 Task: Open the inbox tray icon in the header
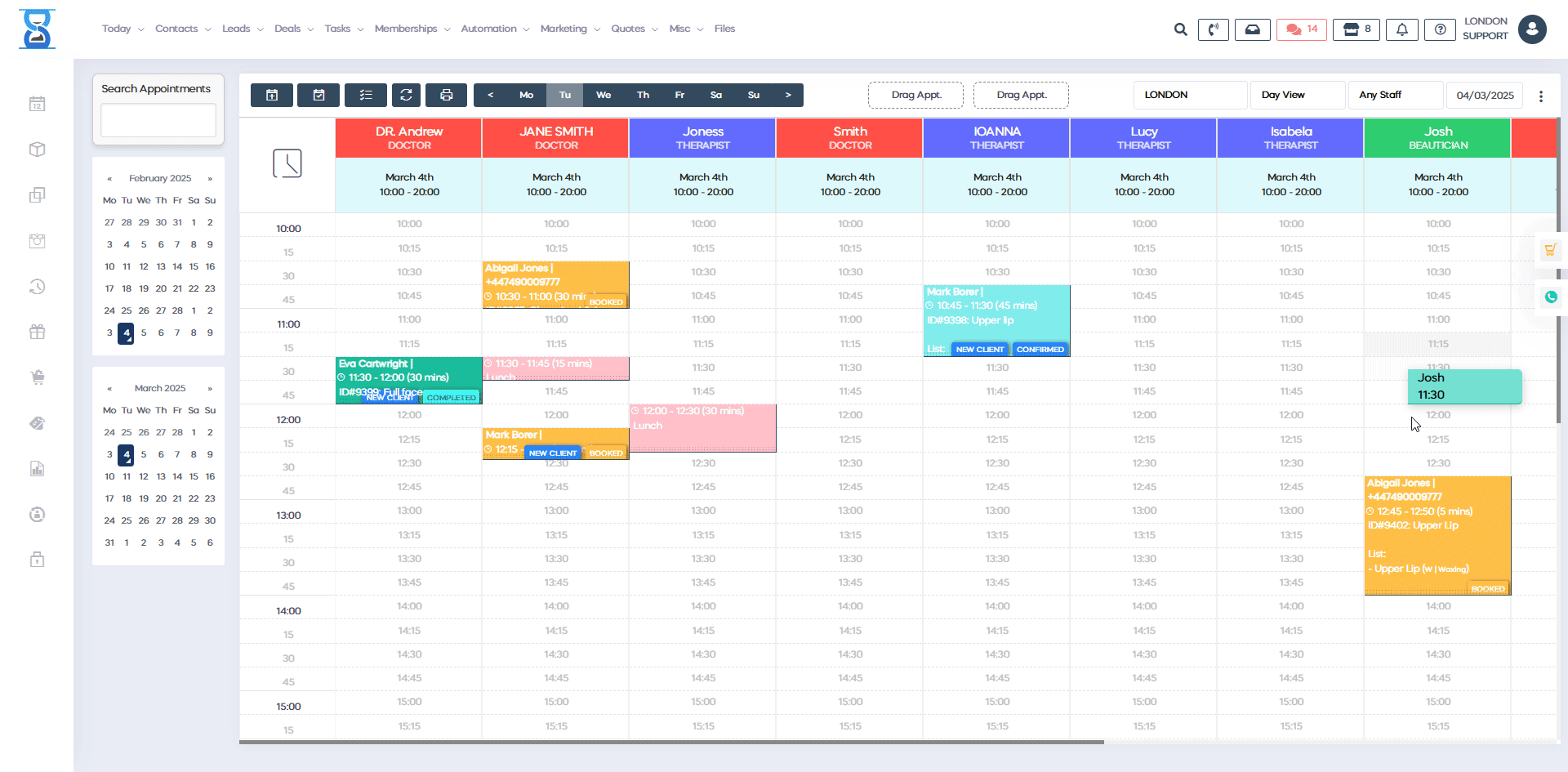point(1252,29)
